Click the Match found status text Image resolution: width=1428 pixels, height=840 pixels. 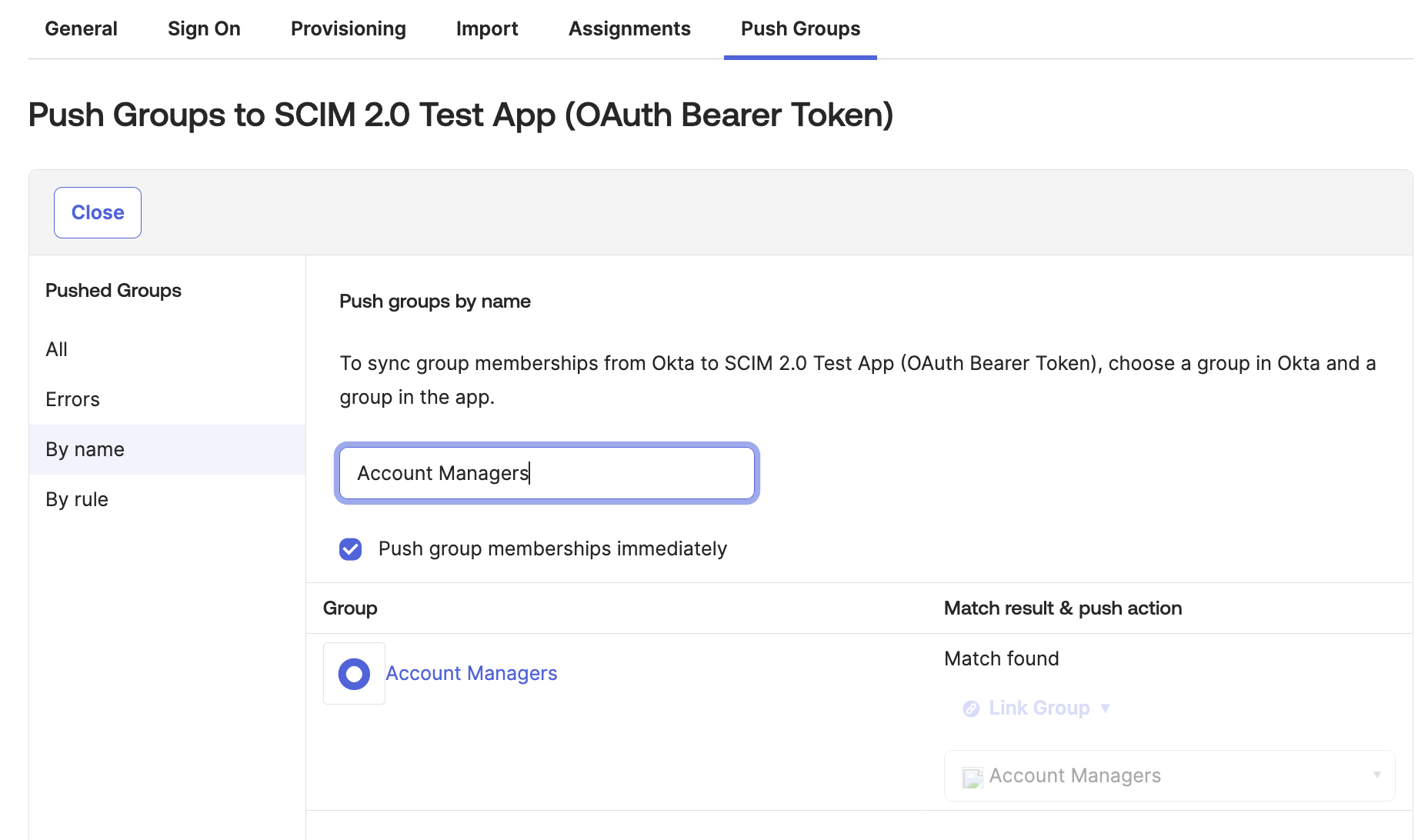(x=1001, y=659)
